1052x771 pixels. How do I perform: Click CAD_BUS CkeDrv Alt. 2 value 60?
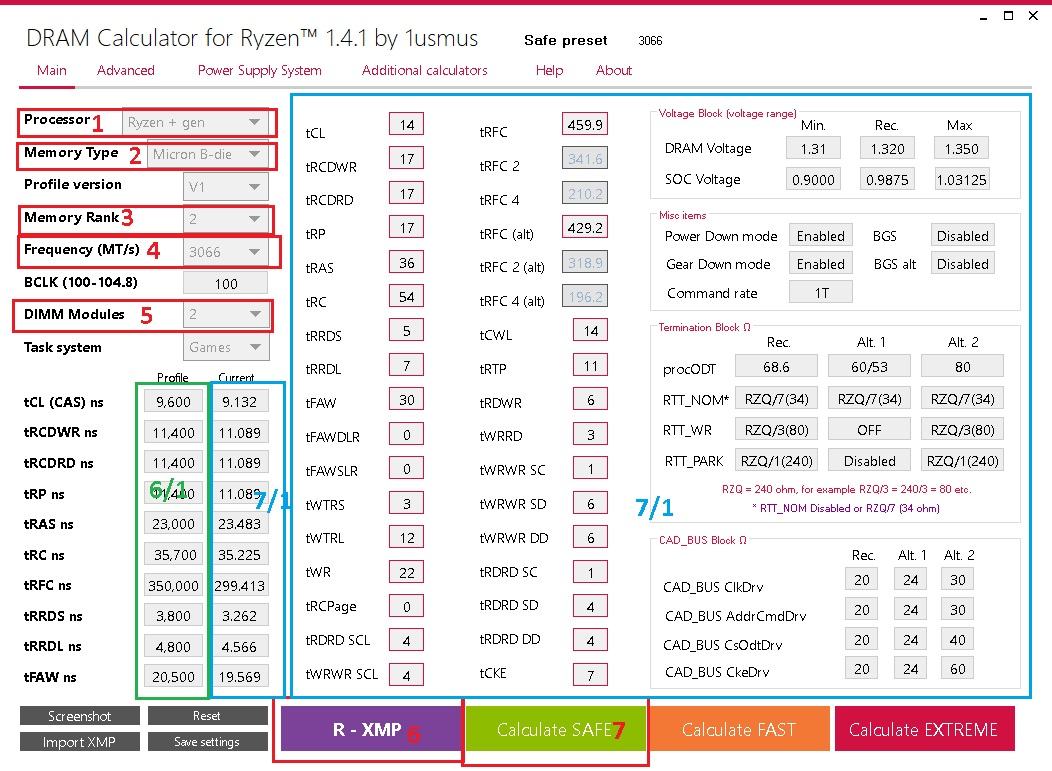[x=957, y=668]
